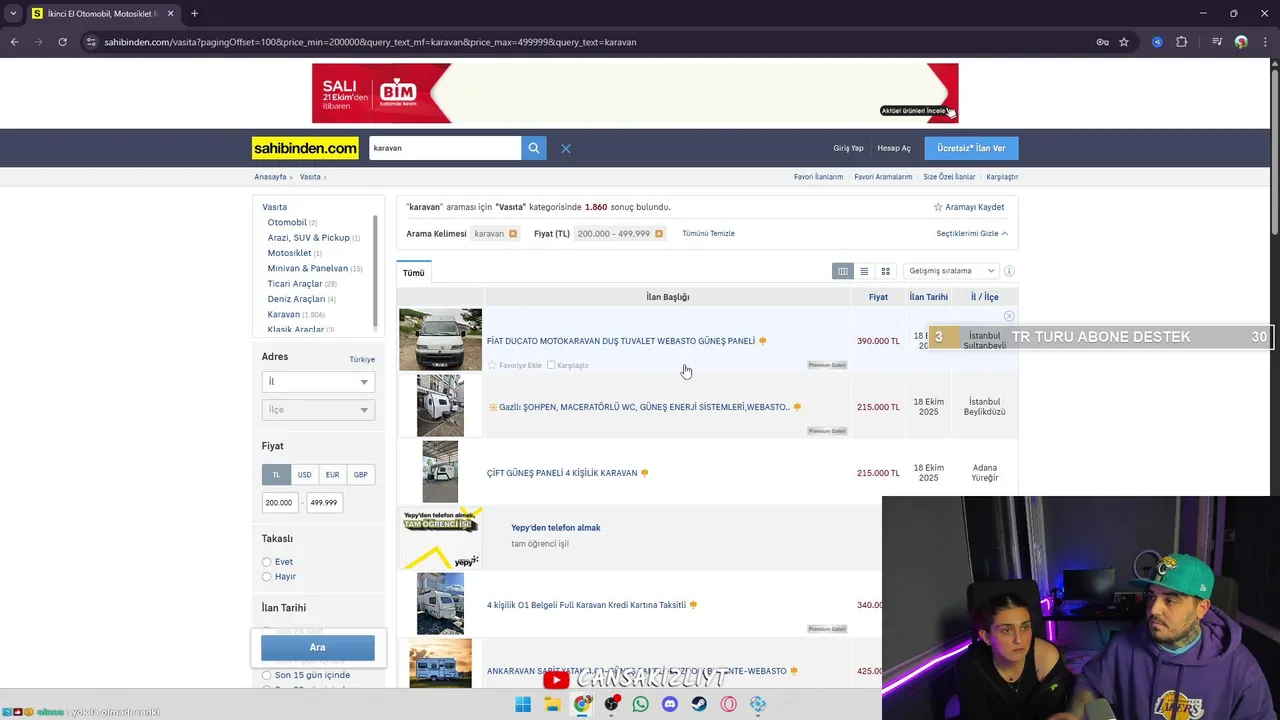Click the minimum price field 200.000
The image size is (1280, 720).
pyautogui.click(x=280, y=503)
